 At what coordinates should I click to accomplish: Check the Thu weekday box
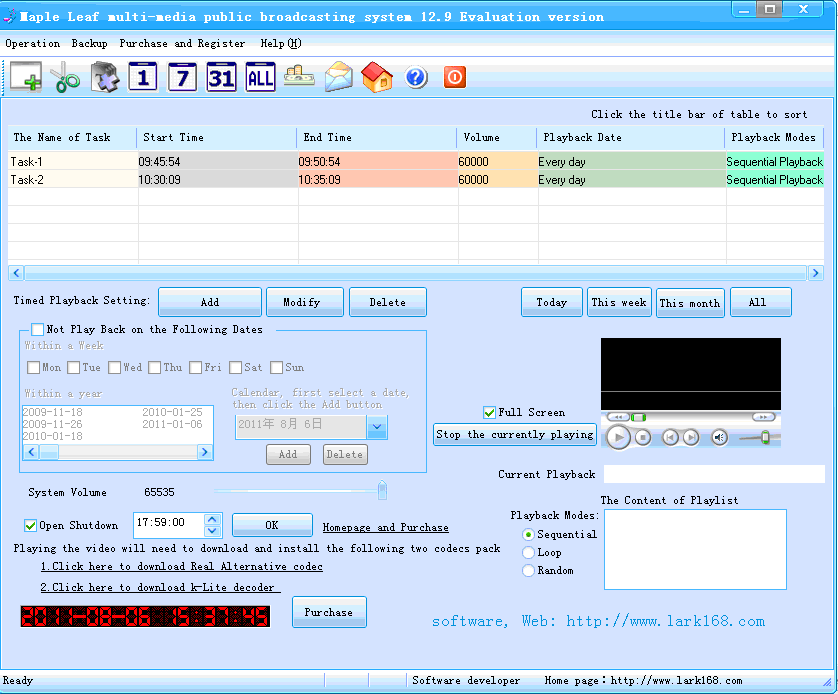click(154, 368)
